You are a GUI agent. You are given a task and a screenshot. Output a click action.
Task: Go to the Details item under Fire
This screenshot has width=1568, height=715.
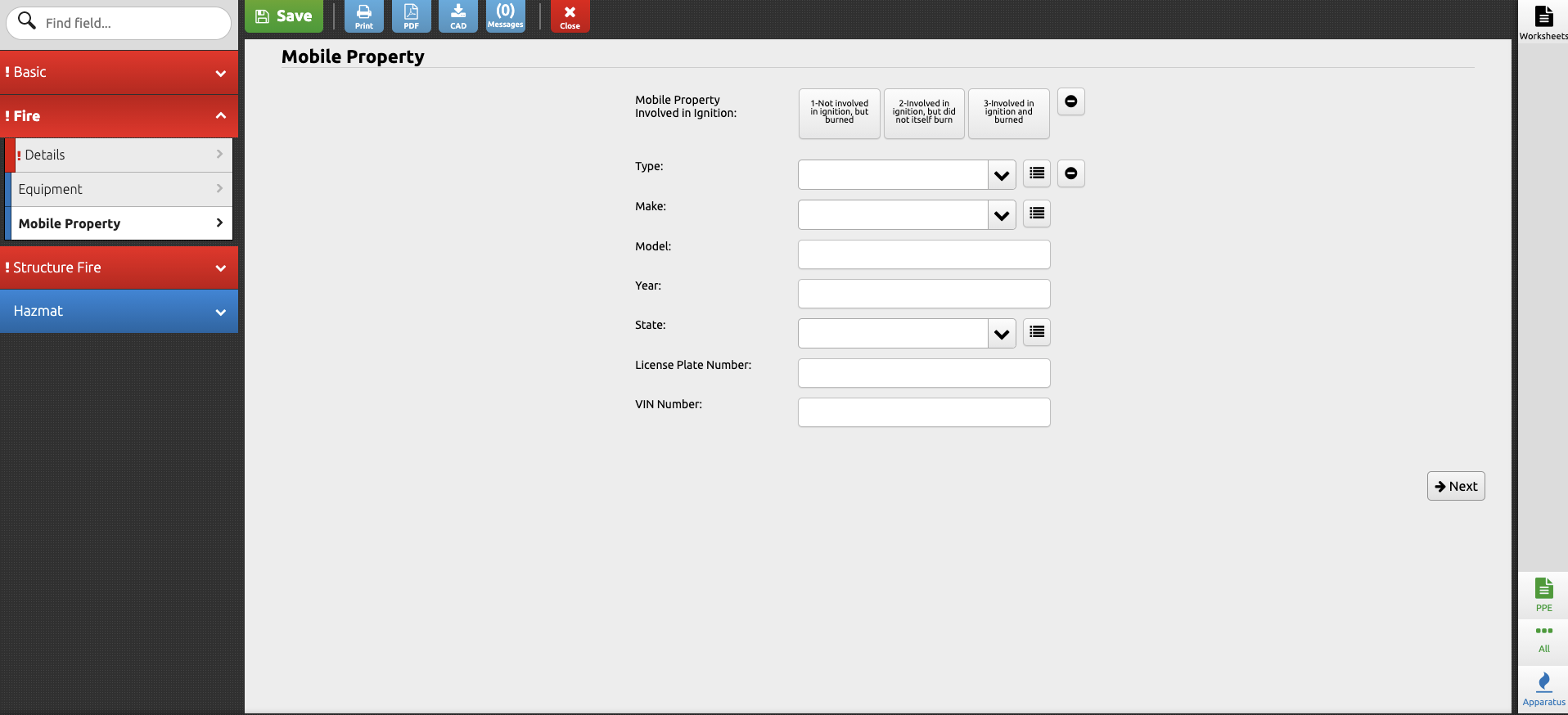(120, 155)
